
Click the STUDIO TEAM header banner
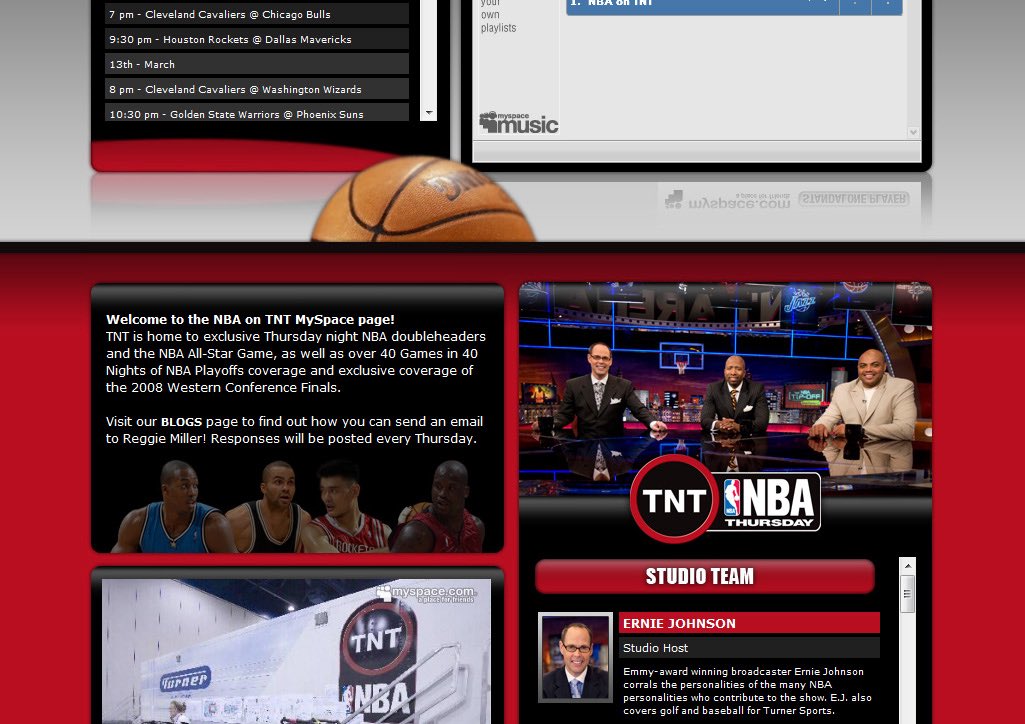pyautogui.click(x=705, y=576)
